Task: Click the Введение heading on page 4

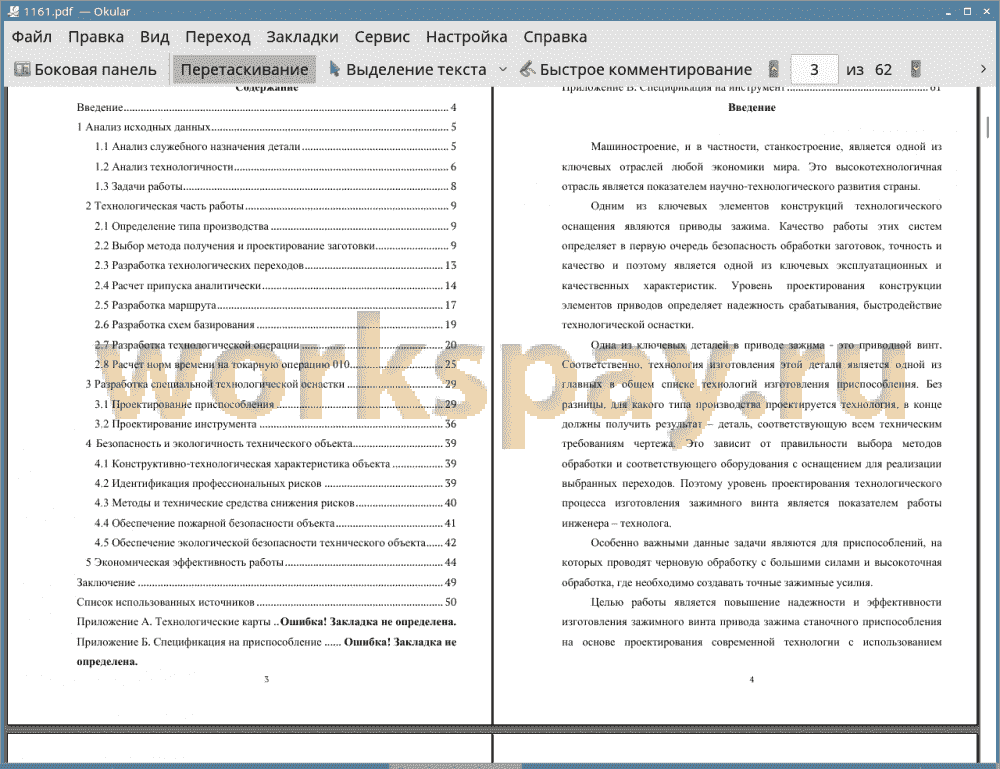Action: coord(752,108)
